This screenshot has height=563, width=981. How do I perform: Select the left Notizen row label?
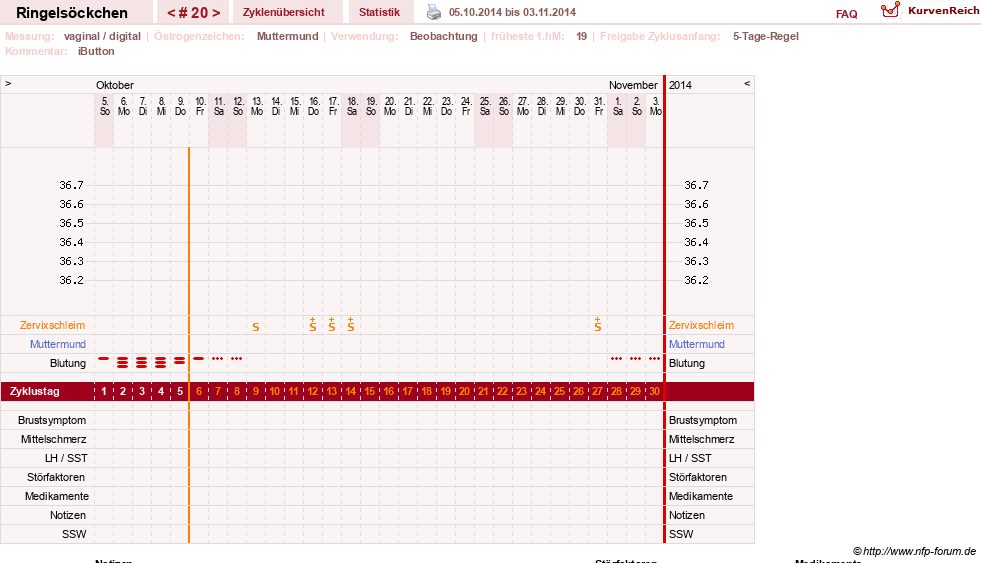click(x=68, y=515)
